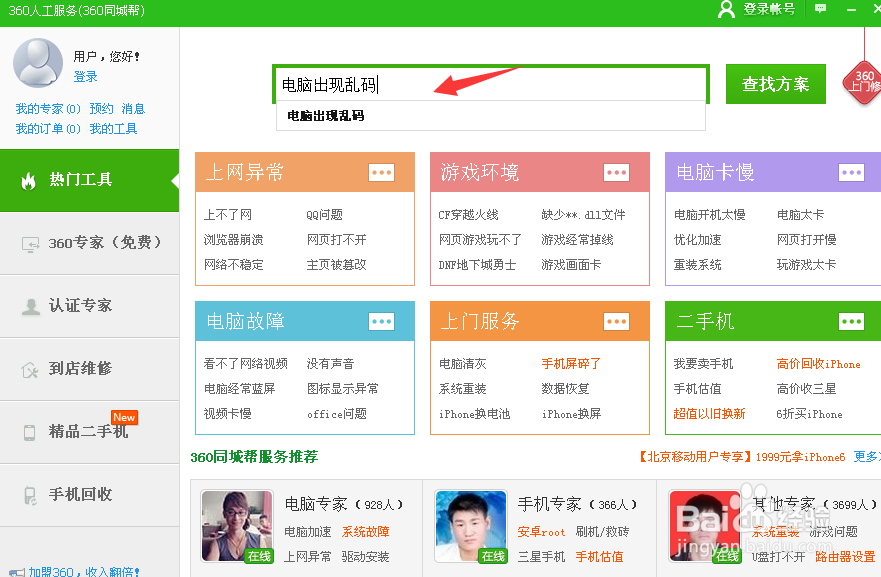Select 主页被篡改 problem
This screenshot has width=881, height=577.
click(336, 265)
